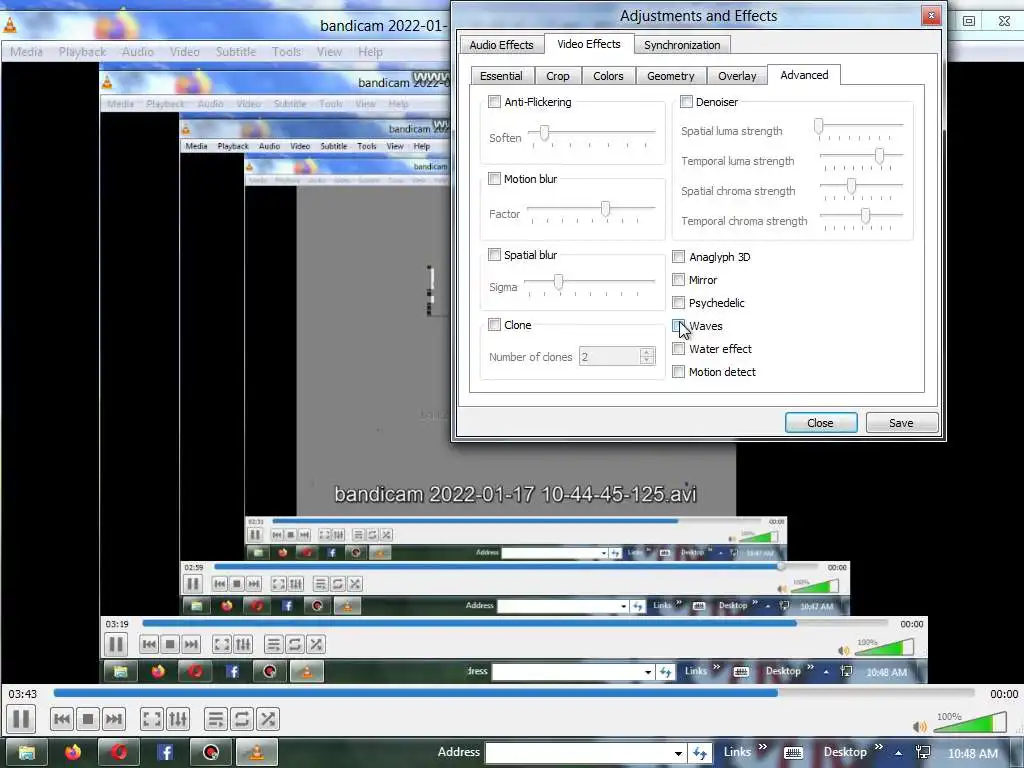
Task: Click the Address input field in taskbar
Action: click(x=579, y=754)
